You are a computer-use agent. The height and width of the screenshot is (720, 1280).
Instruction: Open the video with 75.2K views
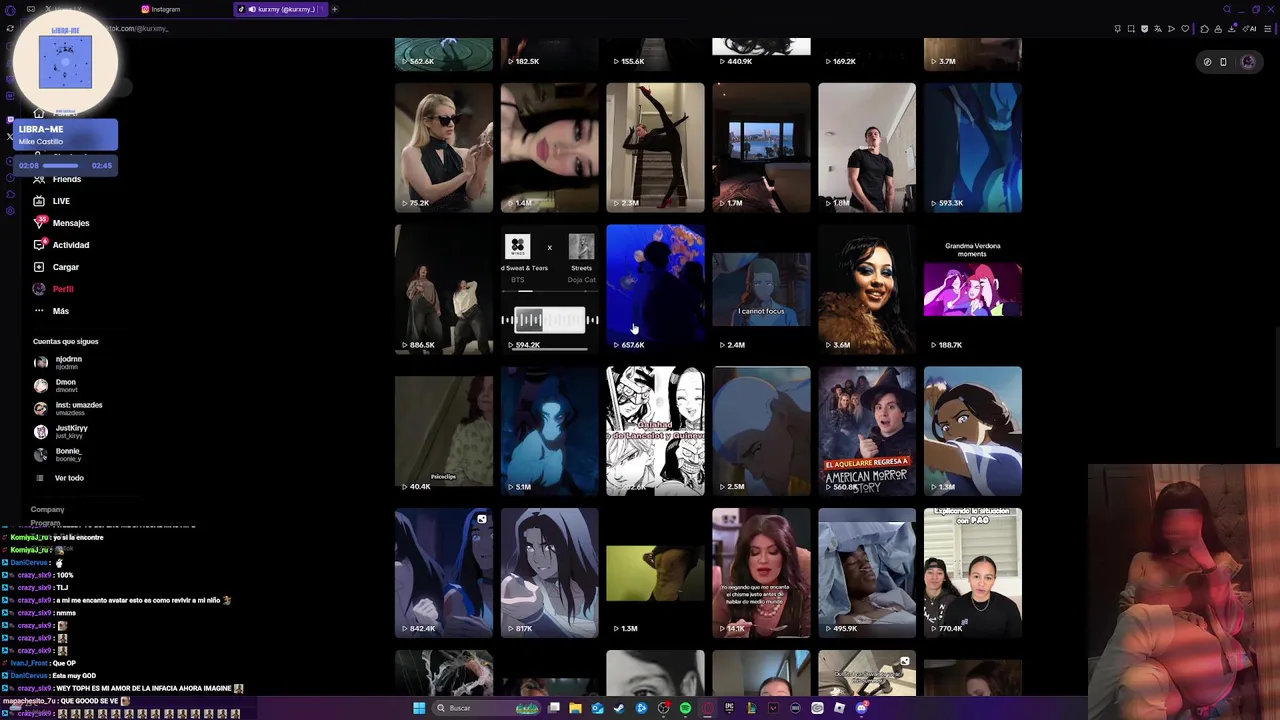click(443, 147)
